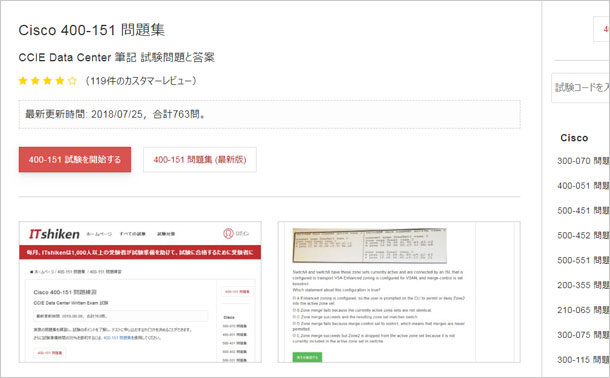
Task: Click the green button in right thumbnail
Action: pyautogui.click(x=307, y=357)
